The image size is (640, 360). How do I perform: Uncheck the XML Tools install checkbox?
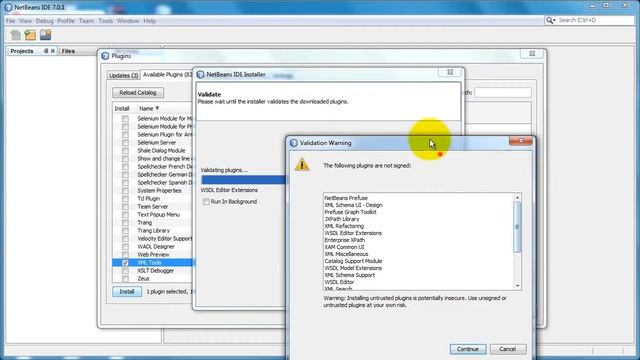pos(125,263)
